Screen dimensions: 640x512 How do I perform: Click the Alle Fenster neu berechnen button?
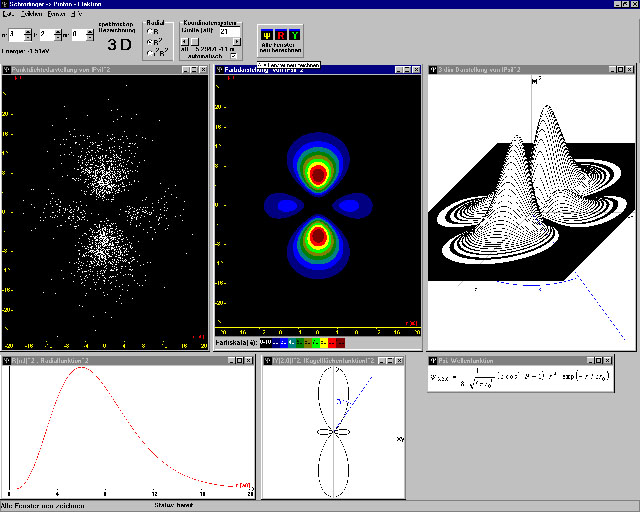point(280,42)
